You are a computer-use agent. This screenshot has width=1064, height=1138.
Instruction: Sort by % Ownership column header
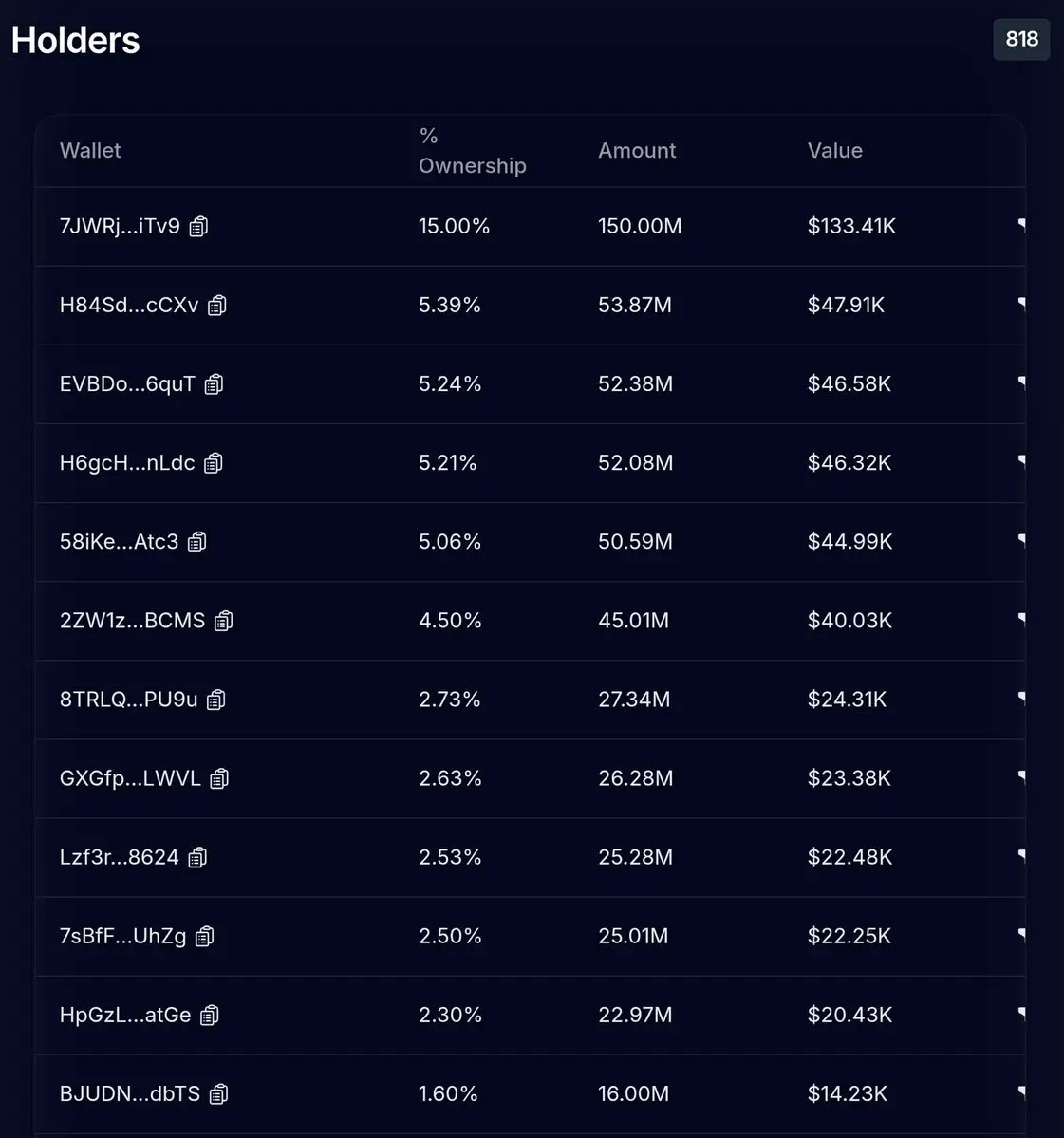pos(472,151)
